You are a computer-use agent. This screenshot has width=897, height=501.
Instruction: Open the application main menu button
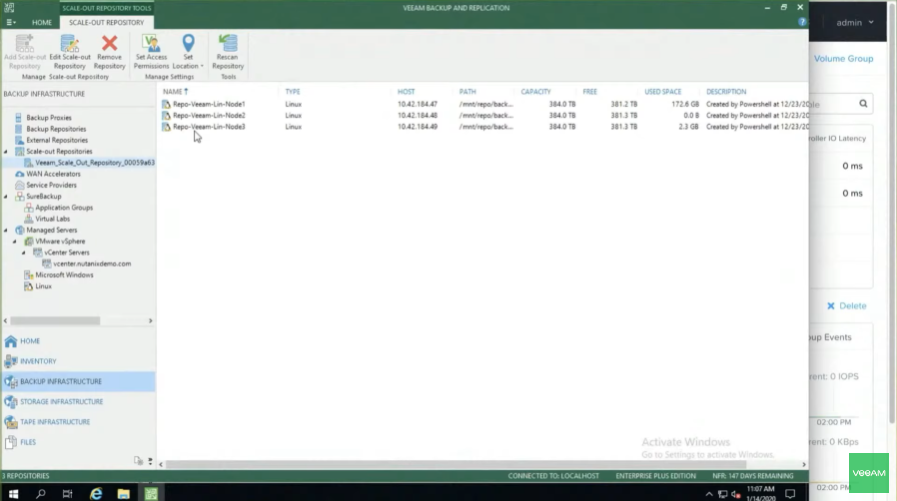point(11,22)
